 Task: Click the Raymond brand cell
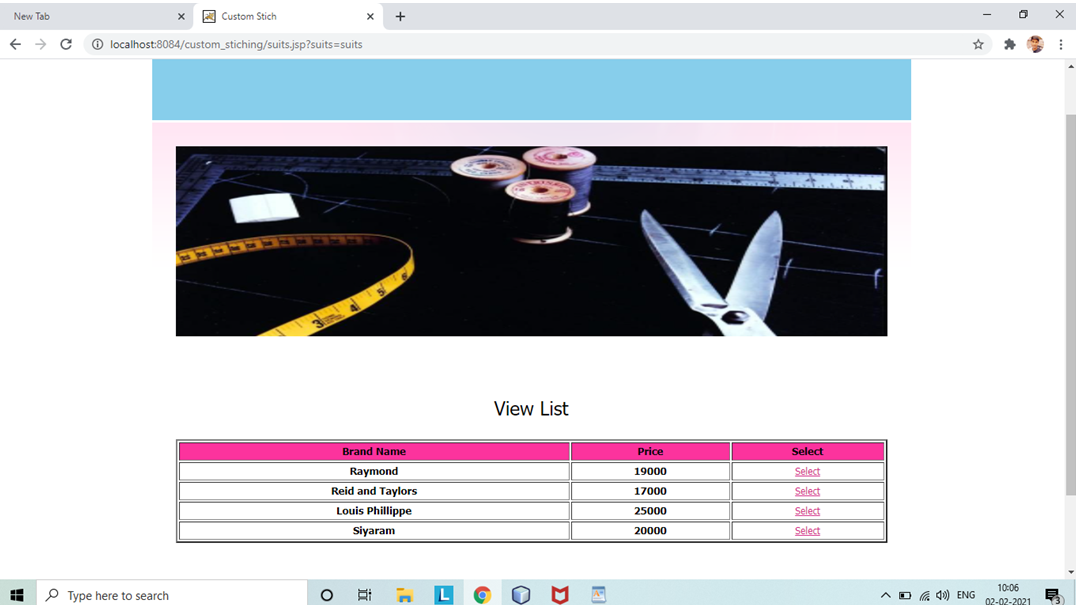pyautogui.click(x=374, y=471)
